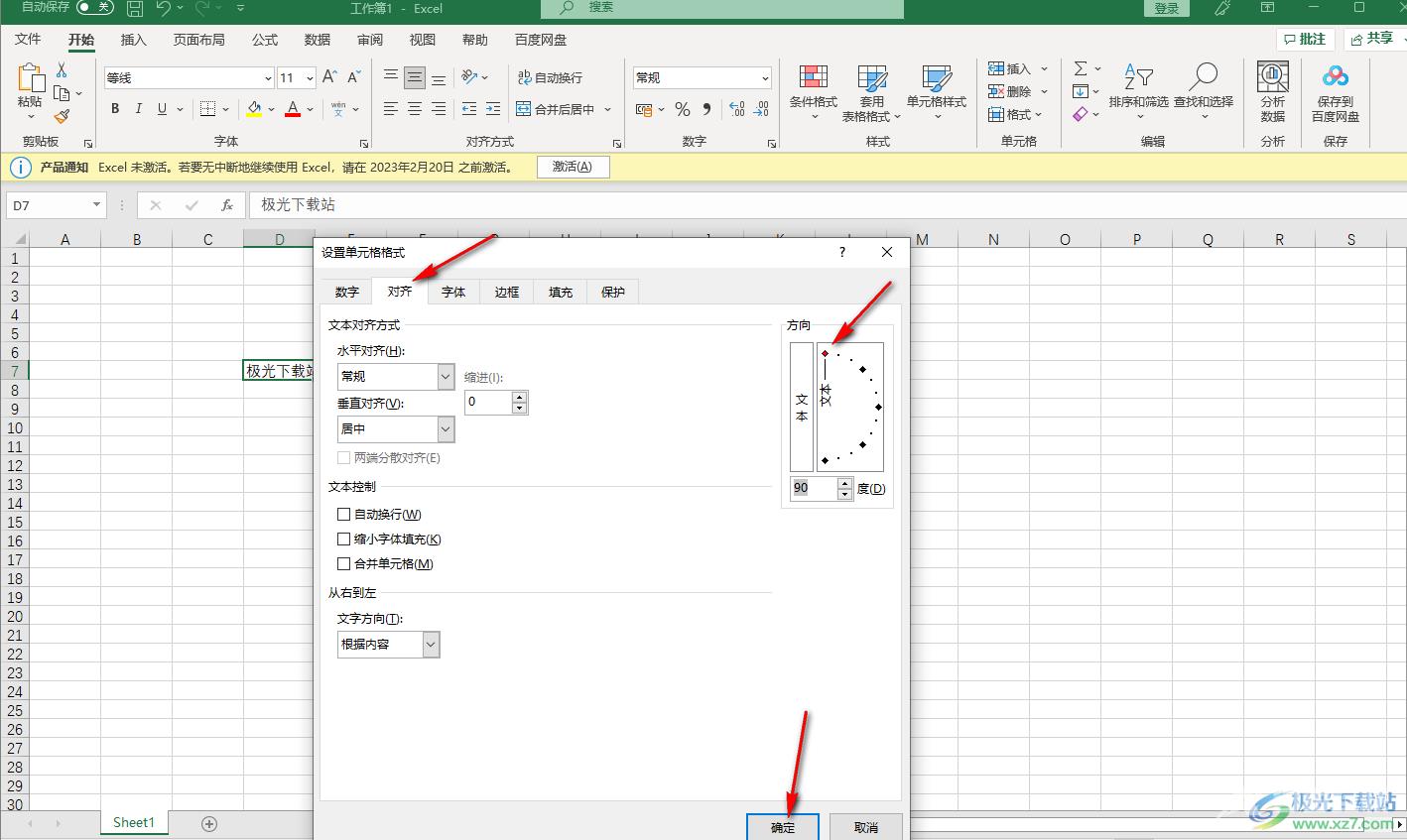The width and height of the screenshot is (1407, 840).
Task: Click the insert function fx icon
Action: pyautogui.click(x=227, y=205)
